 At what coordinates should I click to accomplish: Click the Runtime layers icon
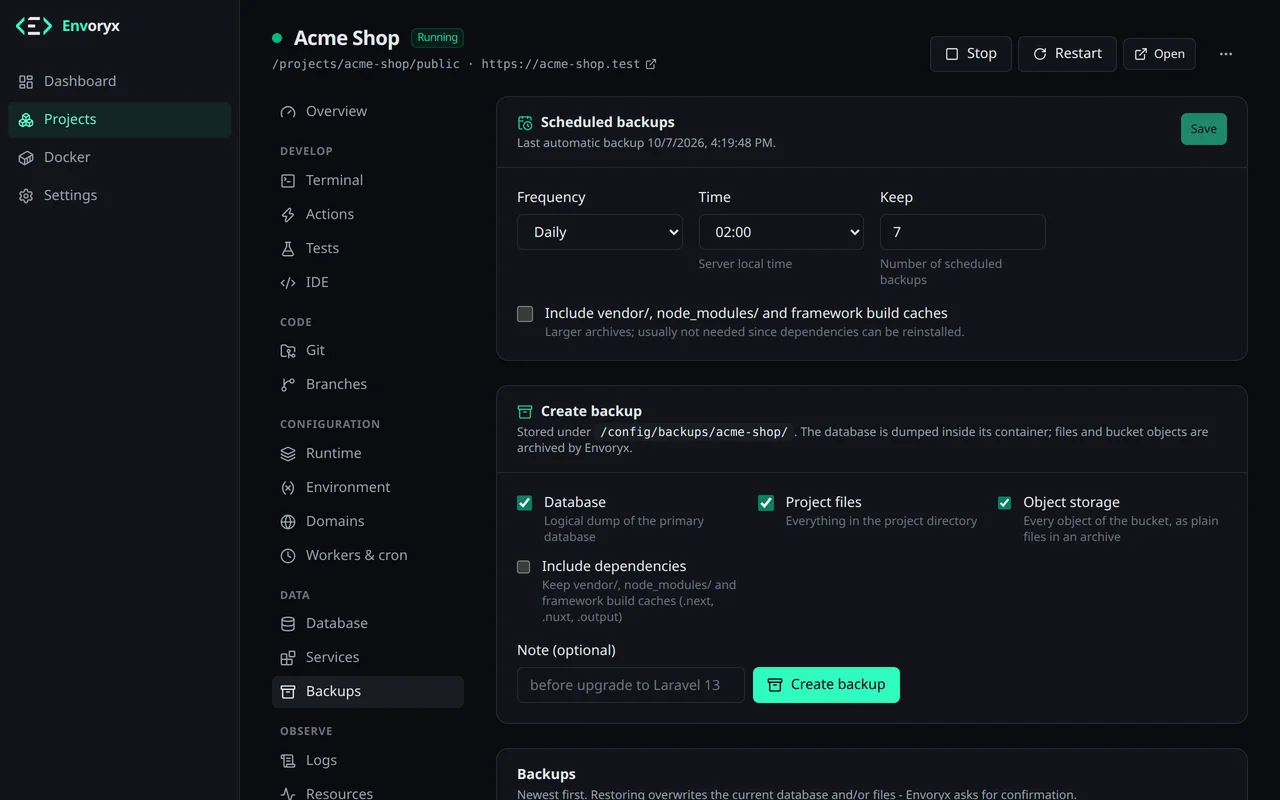click(x=288, y=453)
